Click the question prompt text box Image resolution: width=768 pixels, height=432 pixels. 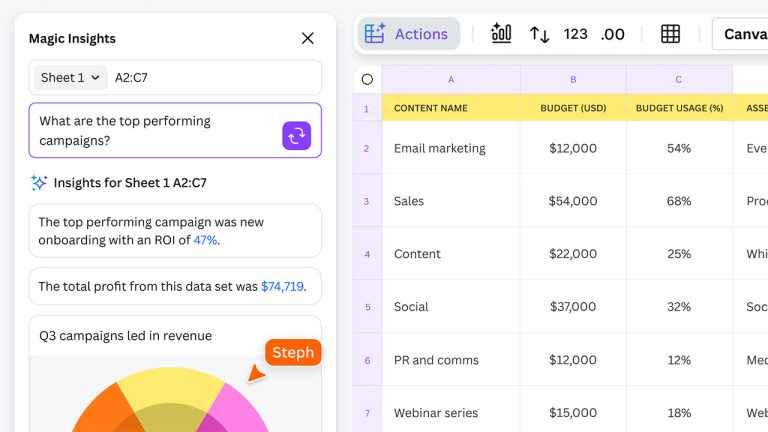pos(155,130)
